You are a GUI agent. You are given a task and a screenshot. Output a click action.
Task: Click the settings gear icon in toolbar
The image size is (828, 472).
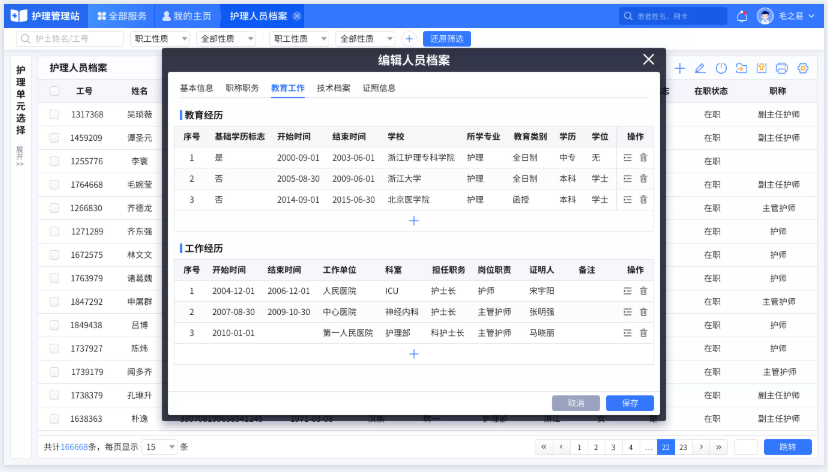point(803,68)
